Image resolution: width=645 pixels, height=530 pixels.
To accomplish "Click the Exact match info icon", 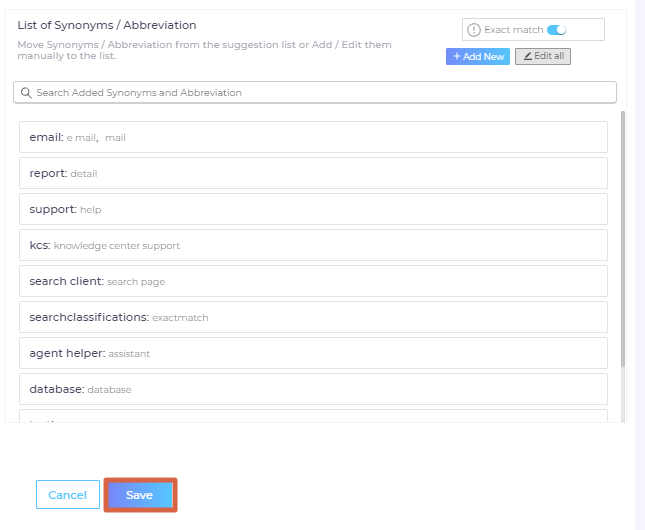I will click(x=474, y=30).
